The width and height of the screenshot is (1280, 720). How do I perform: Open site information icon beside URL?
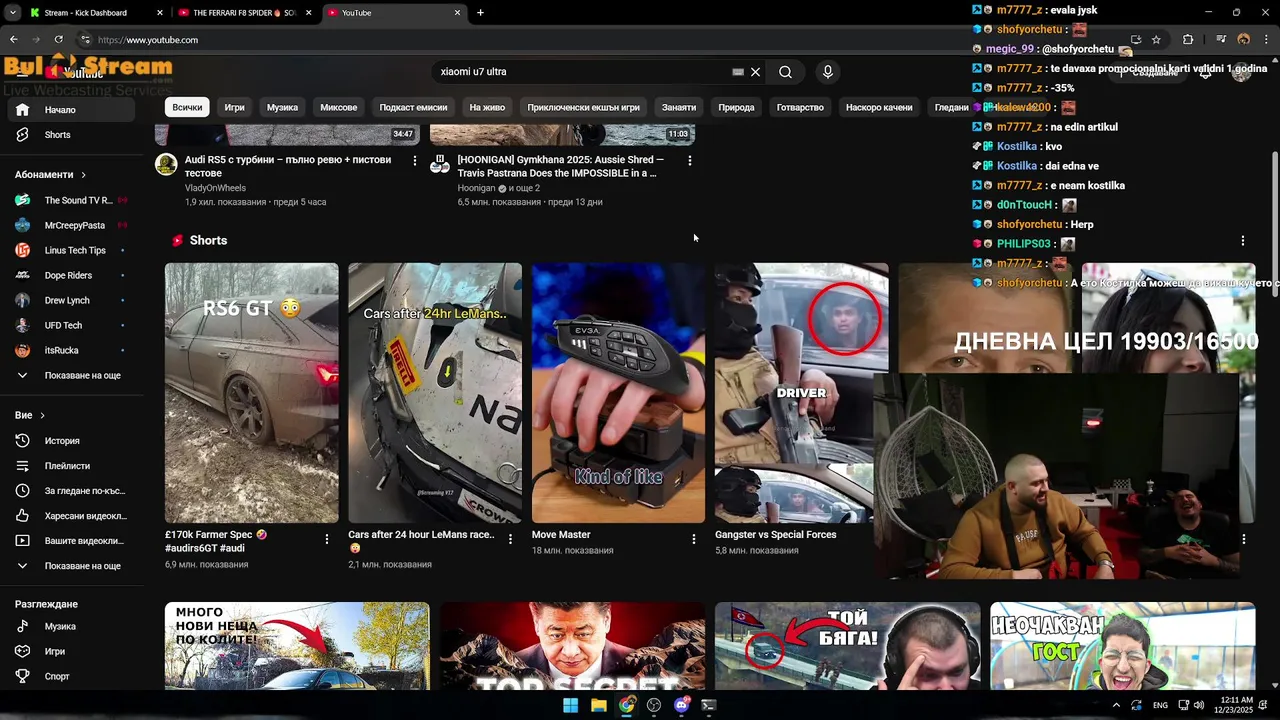85,40
